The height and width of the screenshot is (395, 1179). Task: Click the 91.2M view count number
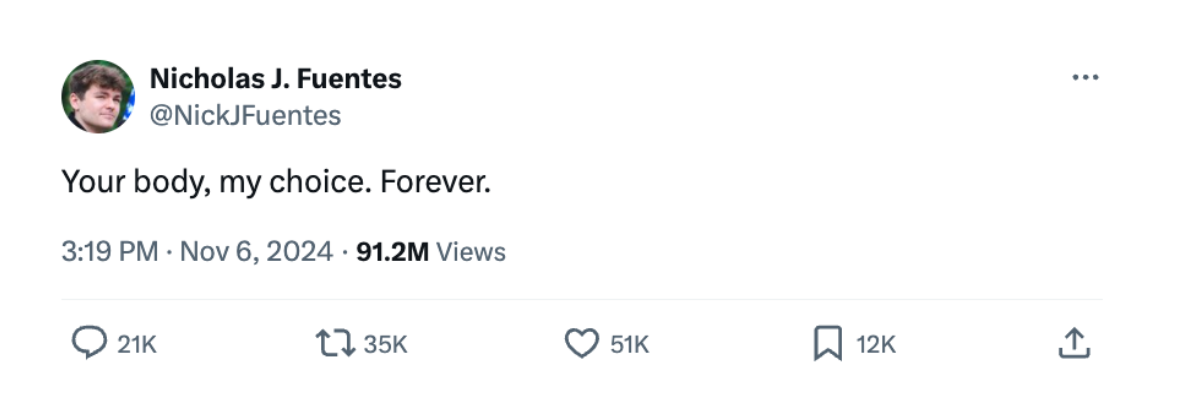coord(392,252)
